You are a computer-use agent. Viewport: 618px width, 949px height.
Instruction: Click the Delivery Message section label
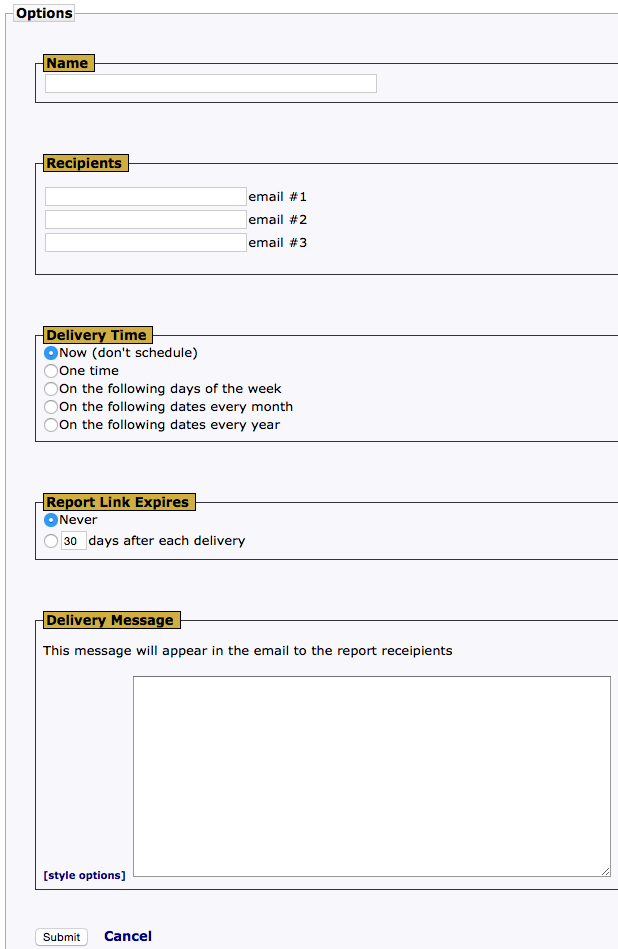pyautogui.click(x=110, y=620)
